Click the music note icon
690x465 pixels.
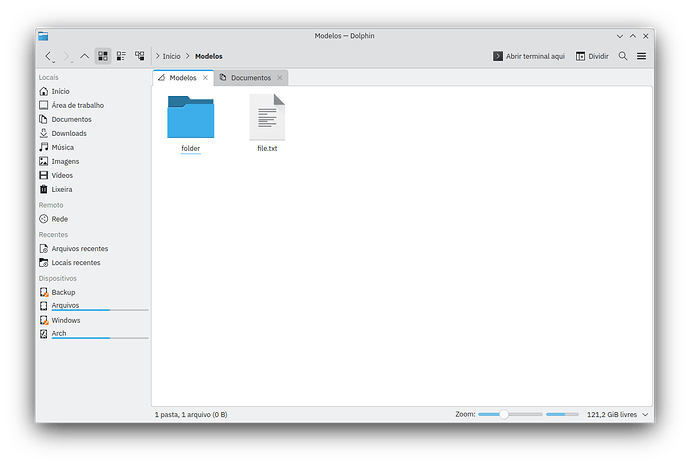(x=44, y=147)
